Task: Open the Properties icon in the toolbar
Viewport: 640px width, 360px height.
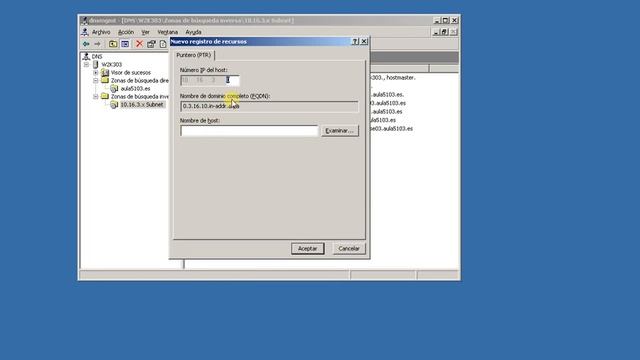Action: (151, 44)
